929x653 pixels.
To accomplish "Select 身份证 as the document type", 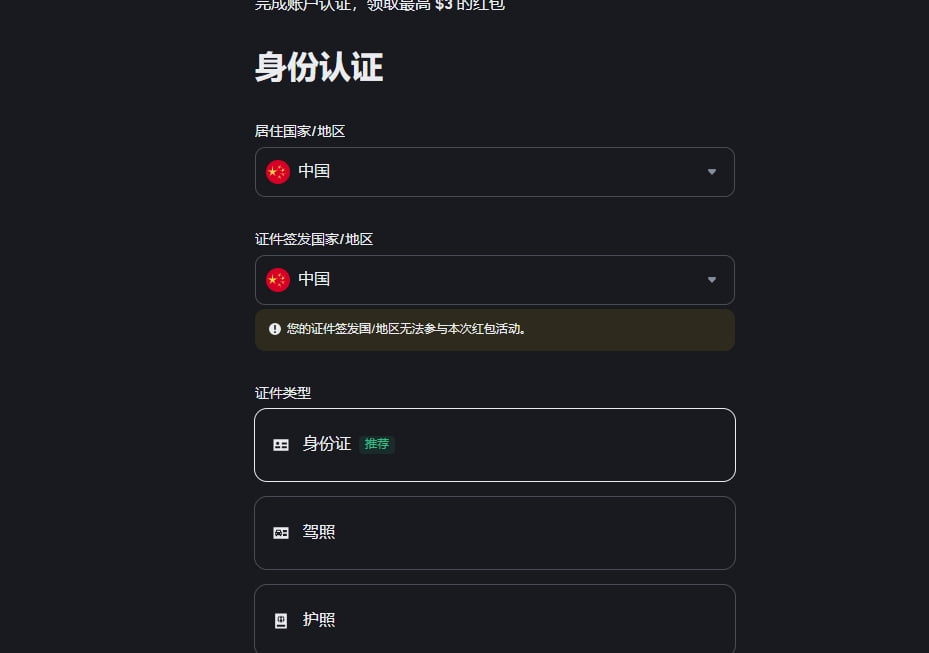I will (x=494, y=444).
